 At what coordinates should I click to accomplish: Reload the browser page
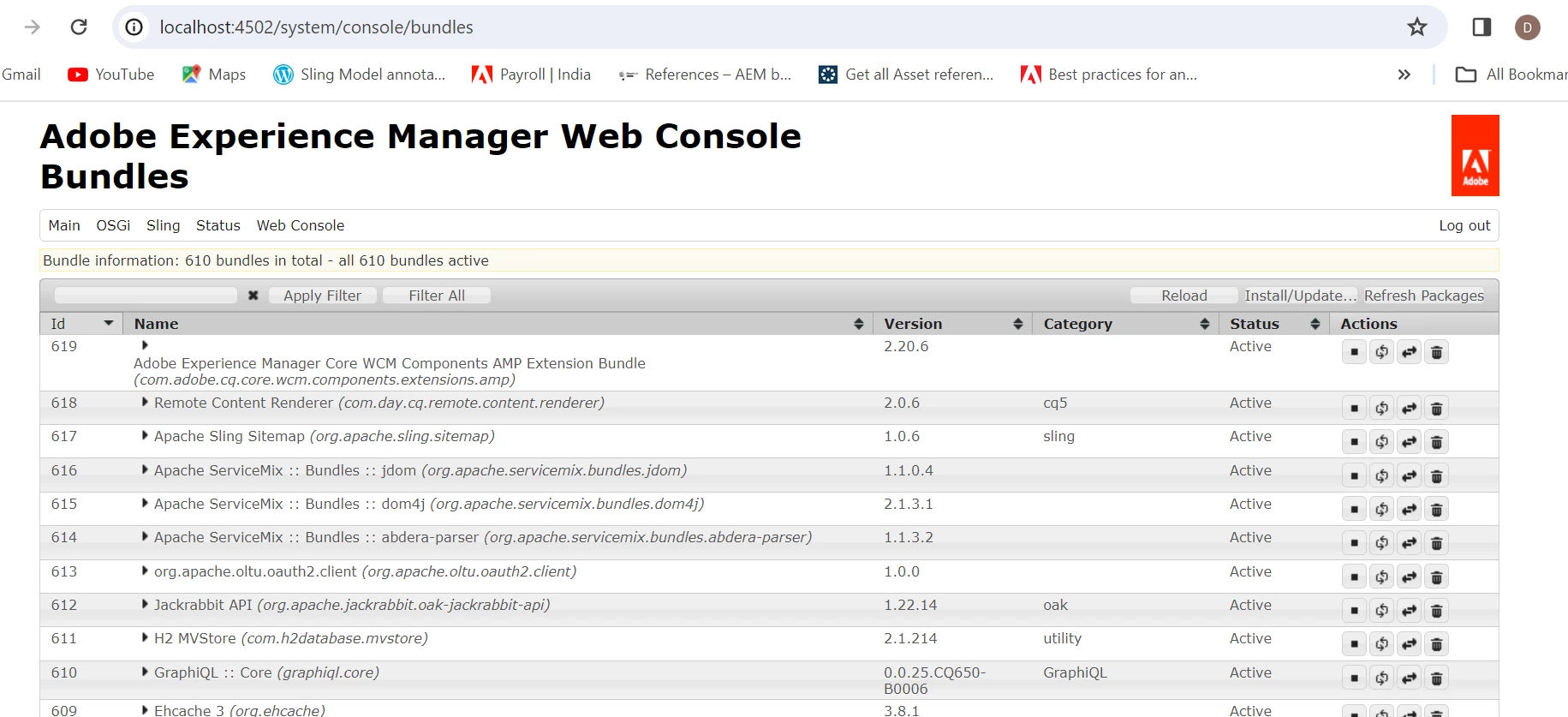(x=79, y=27)
